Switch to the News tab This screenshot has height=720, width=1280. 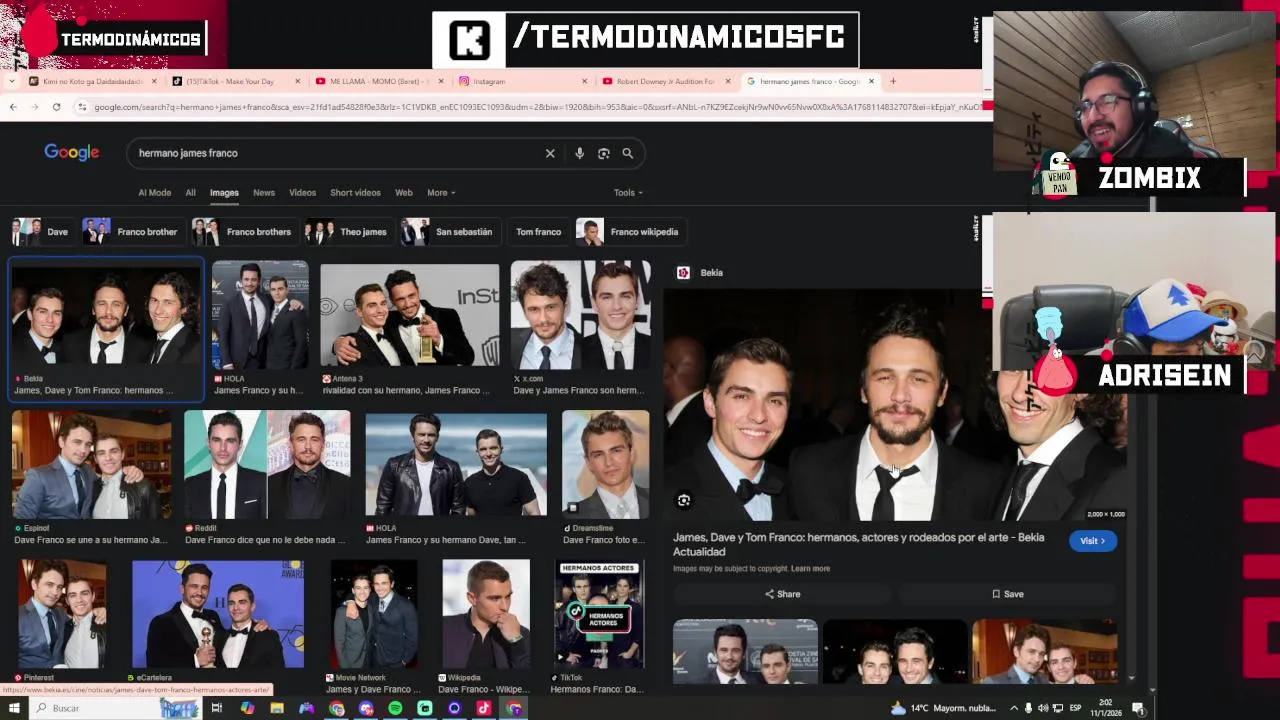coord(264,192)
